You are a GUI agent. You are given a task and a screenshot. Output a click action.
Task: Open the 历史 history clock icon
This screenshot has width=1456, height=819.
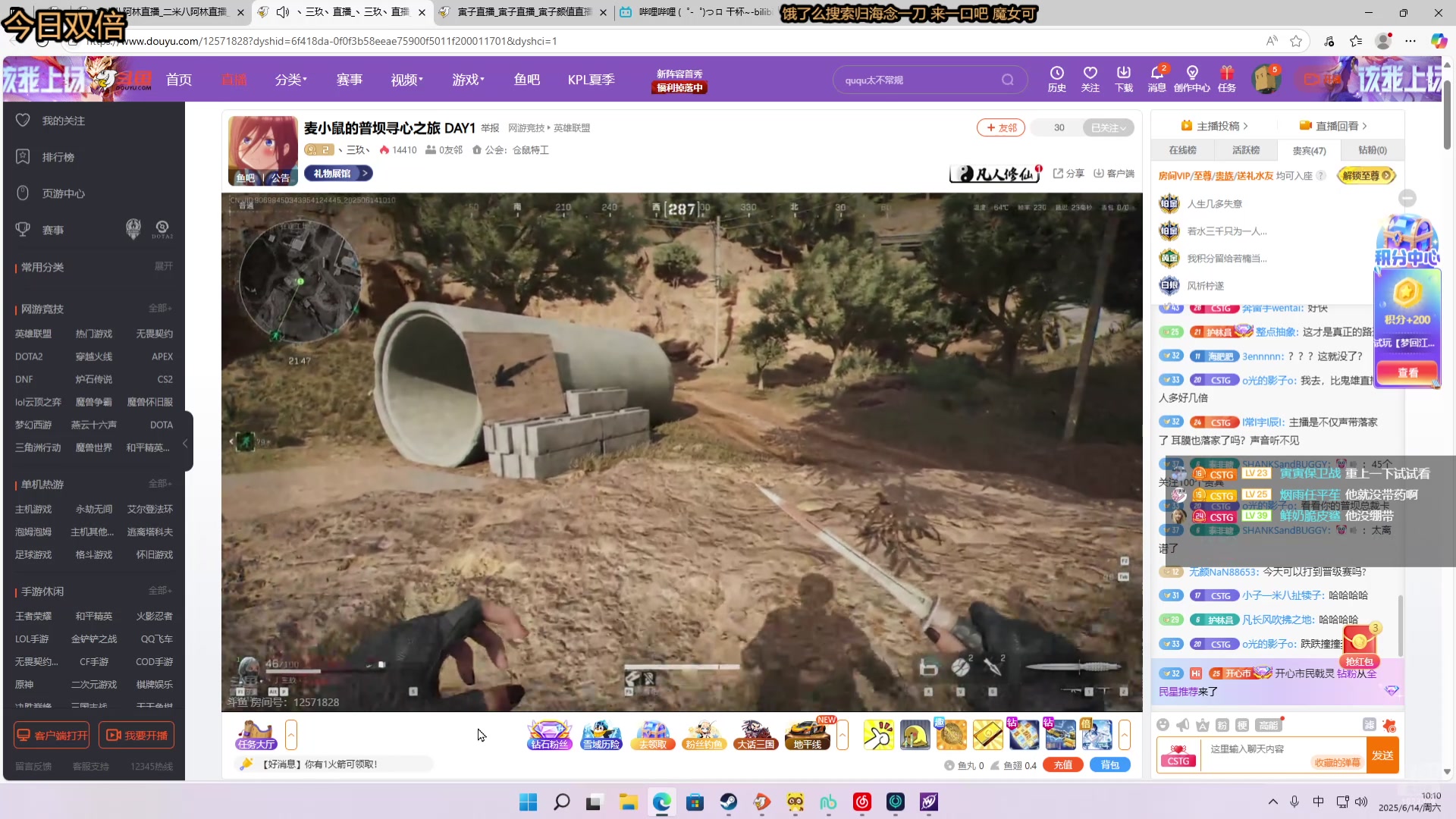tap(1056, 79)
